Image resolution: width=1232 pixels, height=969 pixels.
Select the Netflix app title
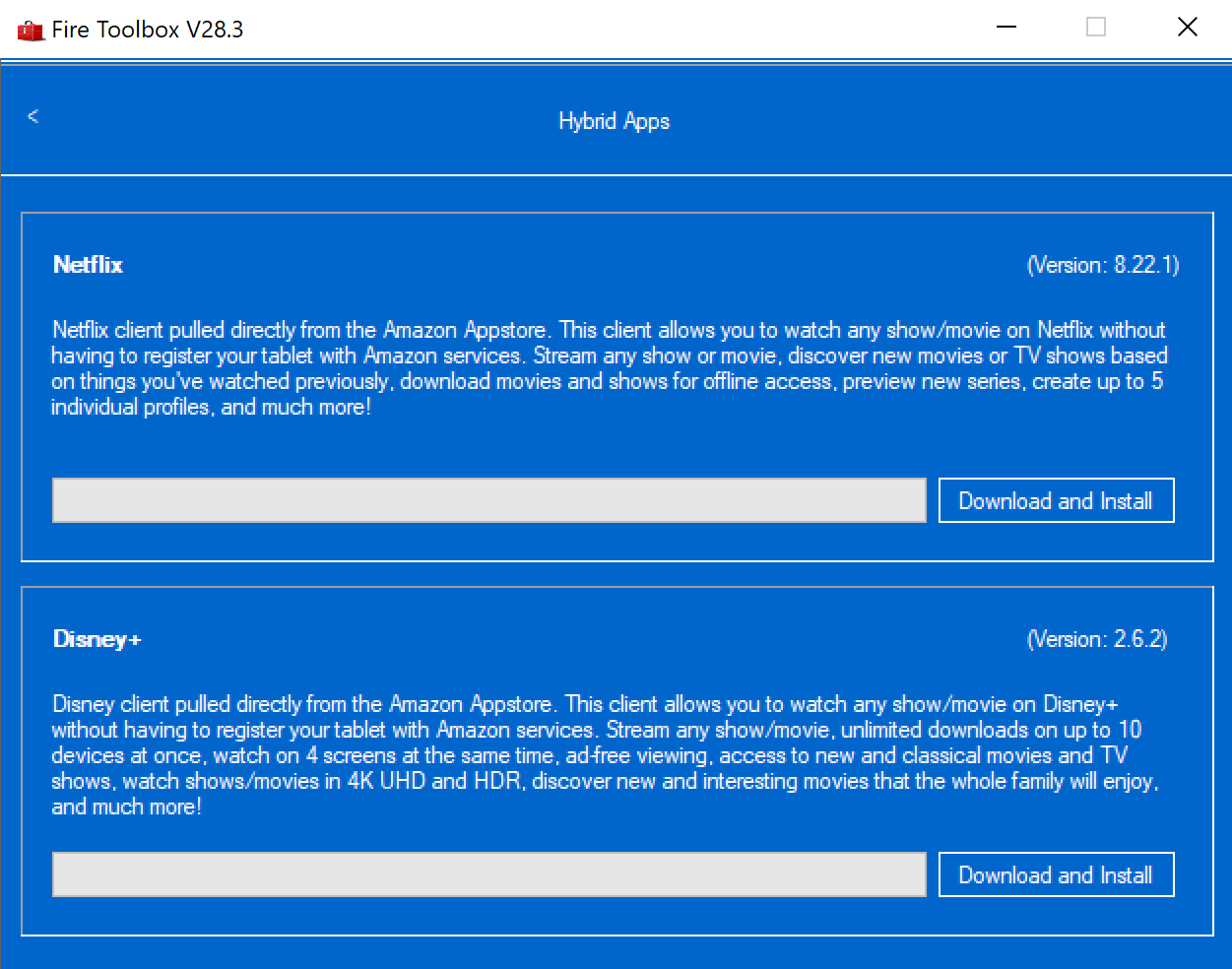tap(89, 264)
